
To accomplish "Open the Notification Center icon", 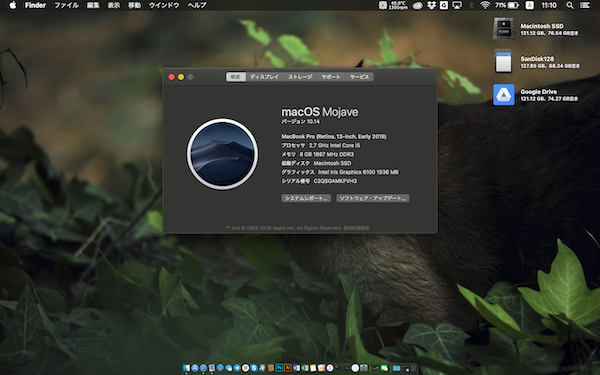I will 585,5.
